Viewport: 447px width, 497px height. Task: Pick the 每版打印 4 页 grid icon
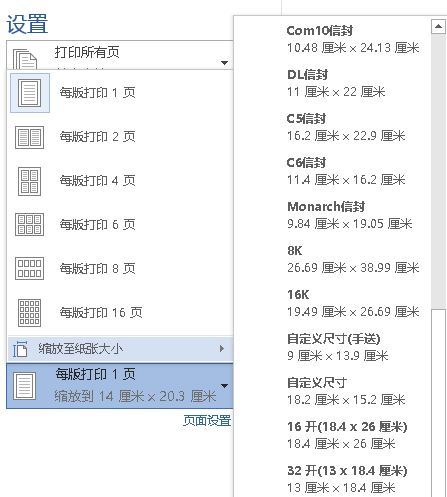[x=29, y=181]
